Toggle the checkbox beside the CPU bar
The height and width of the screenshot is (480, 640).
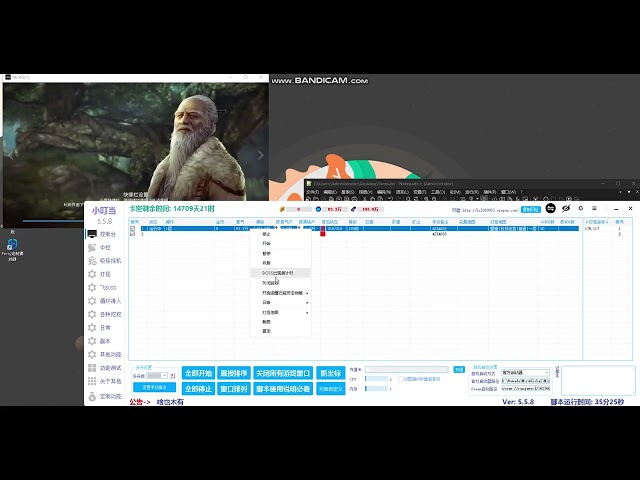401,379
